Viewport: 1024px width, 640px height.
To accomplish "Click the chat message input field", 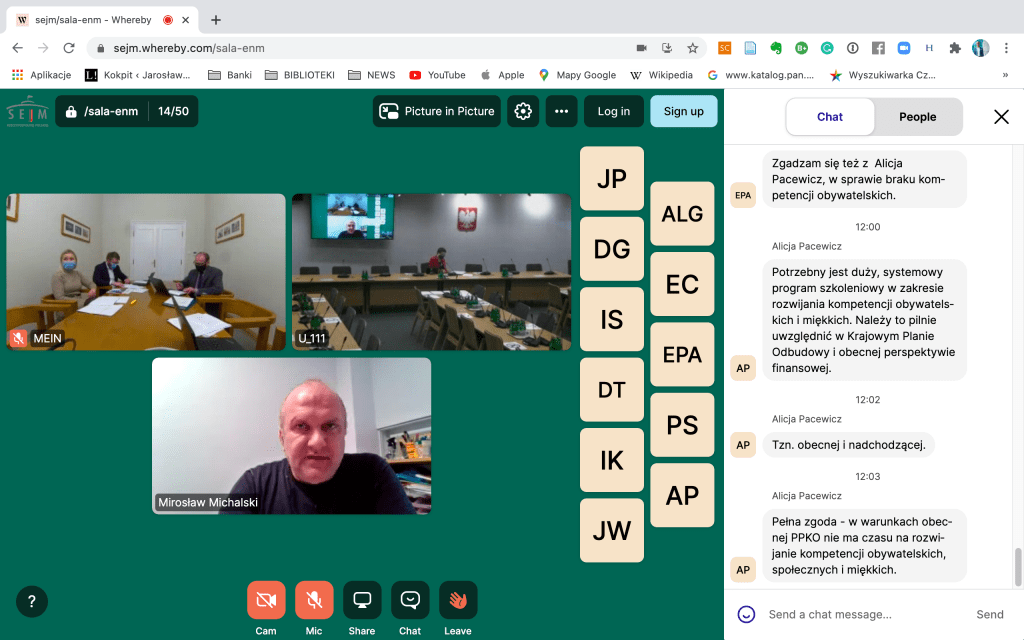I will (860, 614).
